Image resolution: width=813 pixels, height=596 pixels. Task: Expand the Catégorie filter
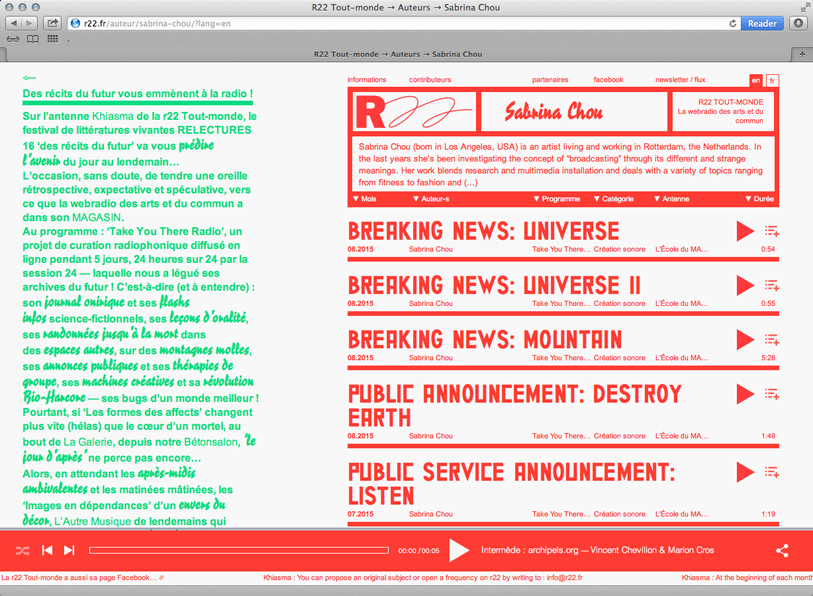pyautogui.click(x=613, y=199)
